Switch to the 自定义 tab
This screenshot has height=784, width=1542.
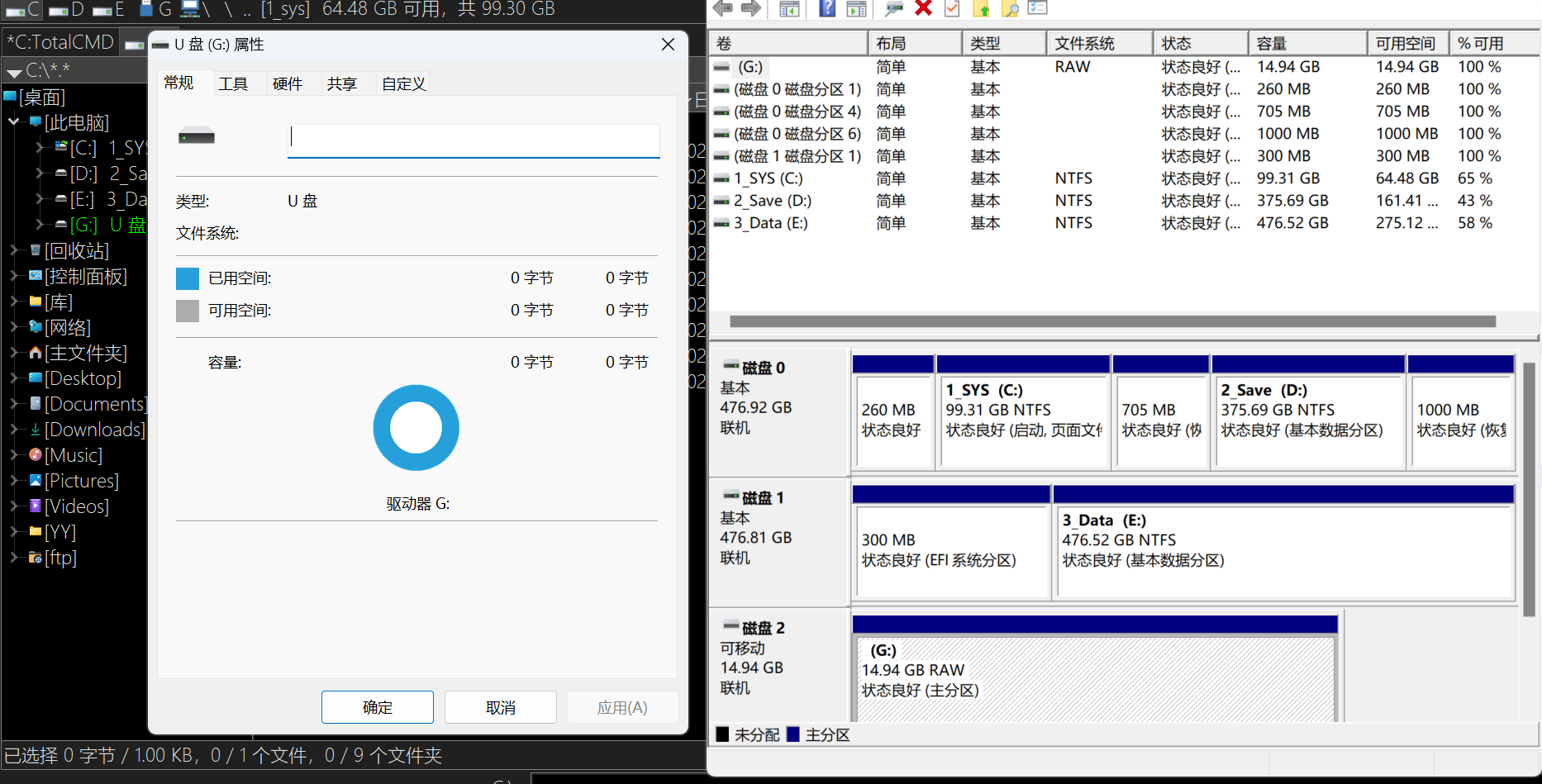pos(403,83)
